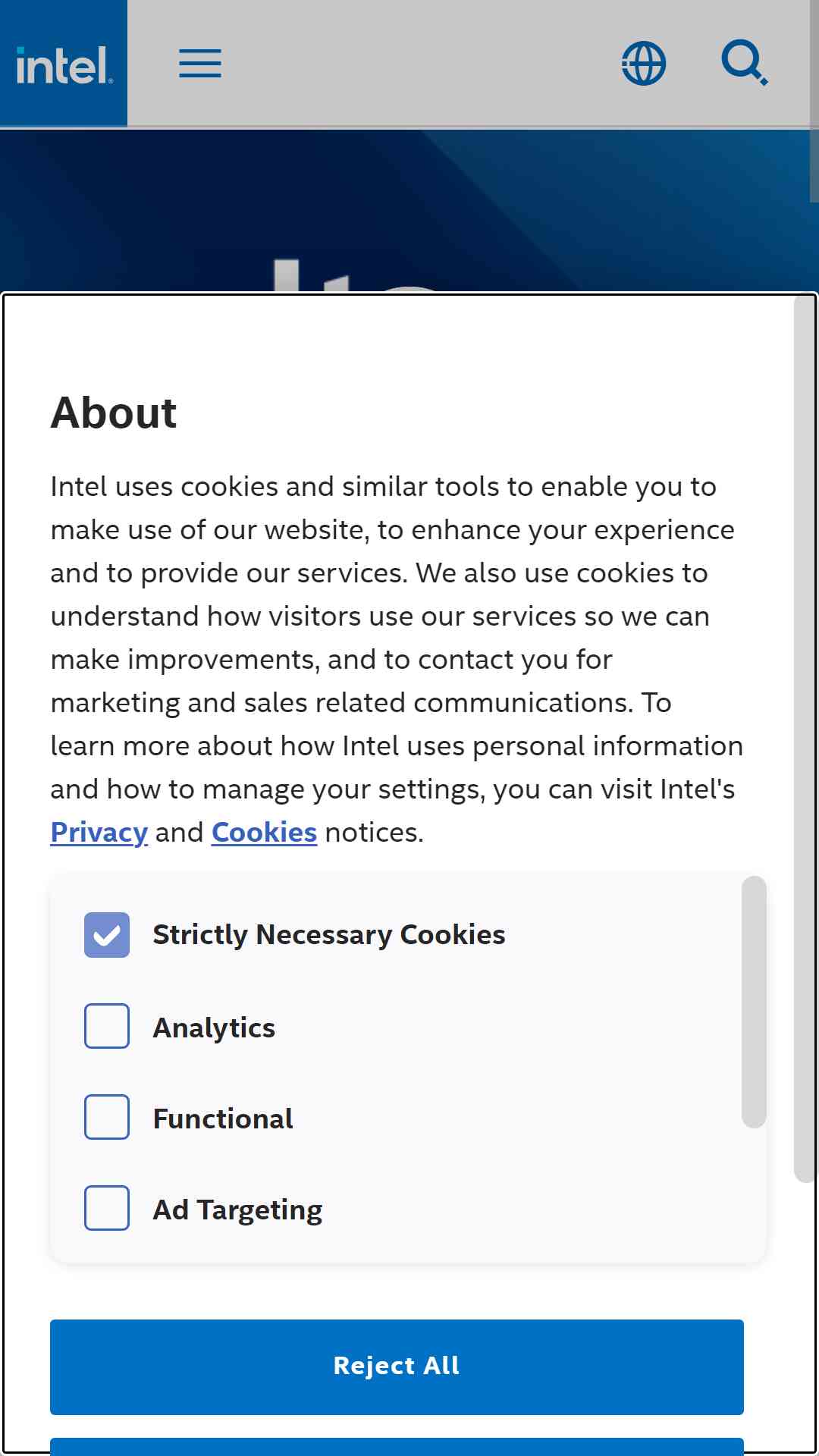Viewport: 819px width, 1456px height.
Task: Open the Privacy notice link
Action: coord(99,833)
